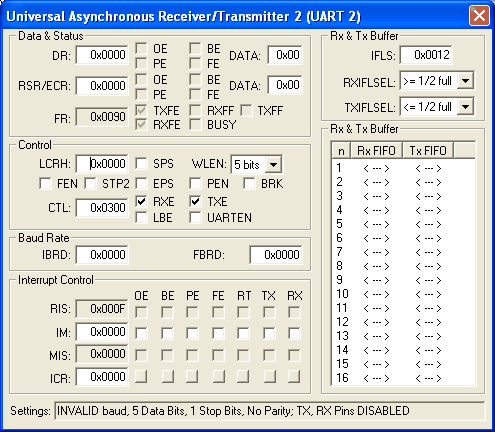Click the read-only RIS value 0x000F

pyautogui.click(x=102, y=309)
